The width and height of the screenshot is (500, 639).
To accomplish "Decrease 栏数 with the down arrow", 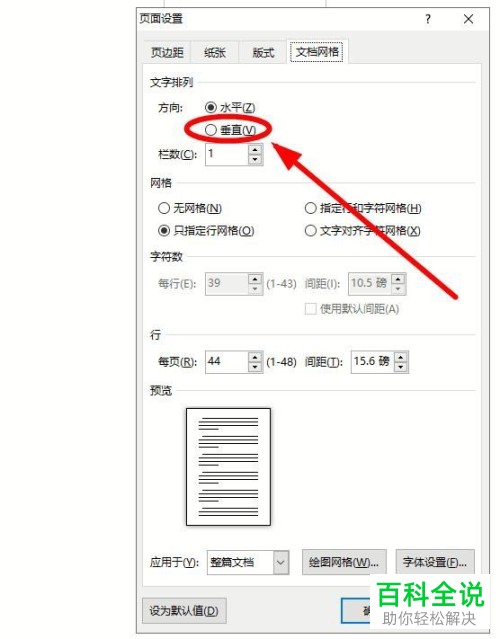I will pos(255,159).
